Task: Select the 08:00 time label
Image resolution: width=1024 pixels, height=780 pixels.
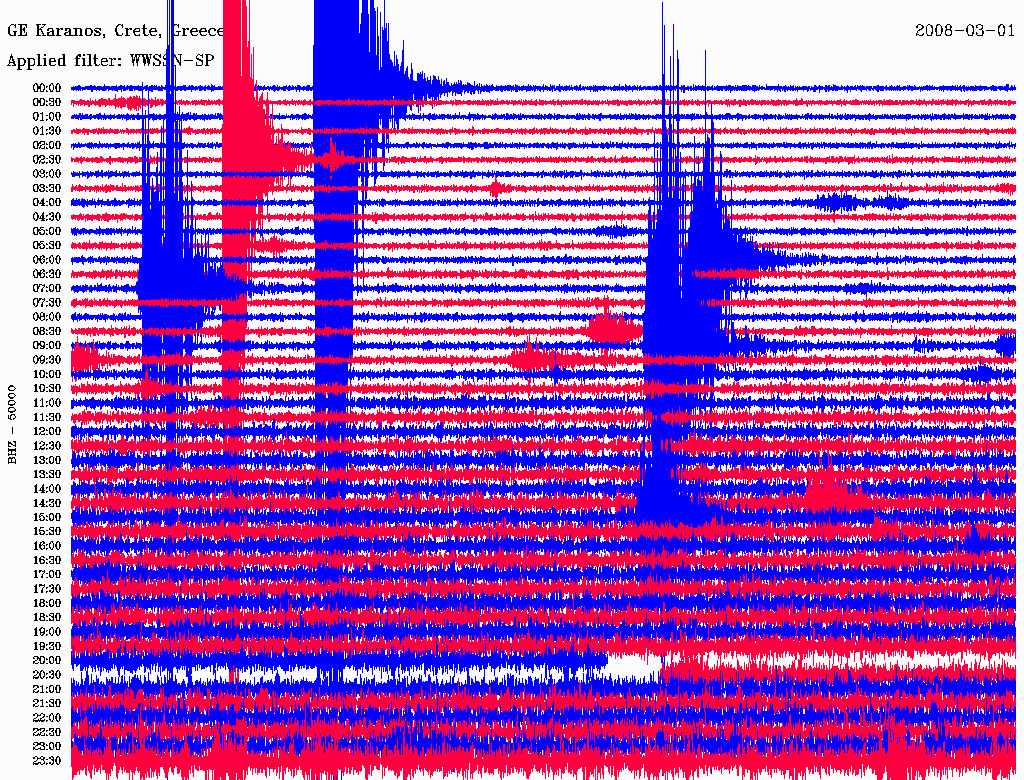Action: 47,317
